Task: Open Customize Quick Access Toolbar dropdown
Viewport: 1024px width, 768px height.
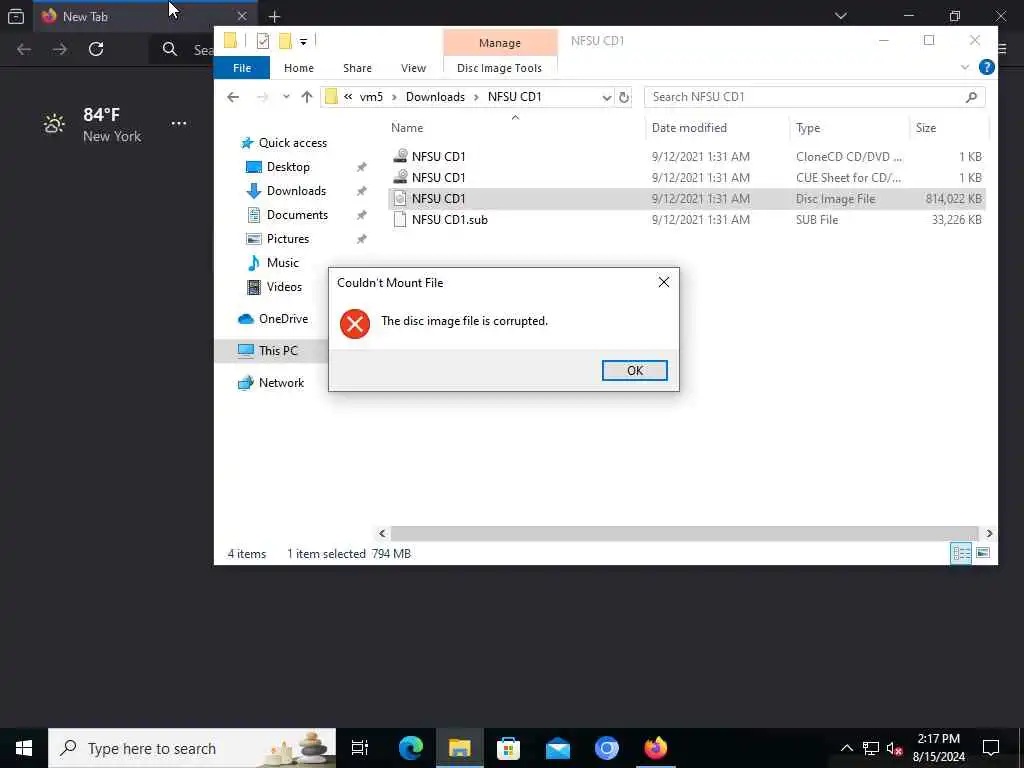Action: (x=303, y=42)
